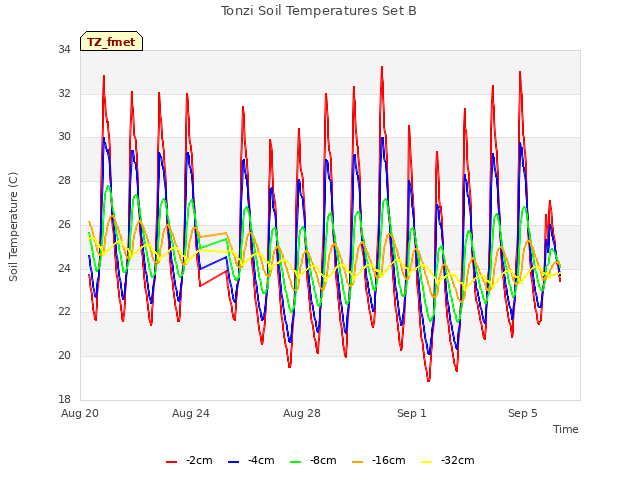Click the 32 y-axis tick label
The height and width of the screenshot is (480, 640).
click(64, 93)
